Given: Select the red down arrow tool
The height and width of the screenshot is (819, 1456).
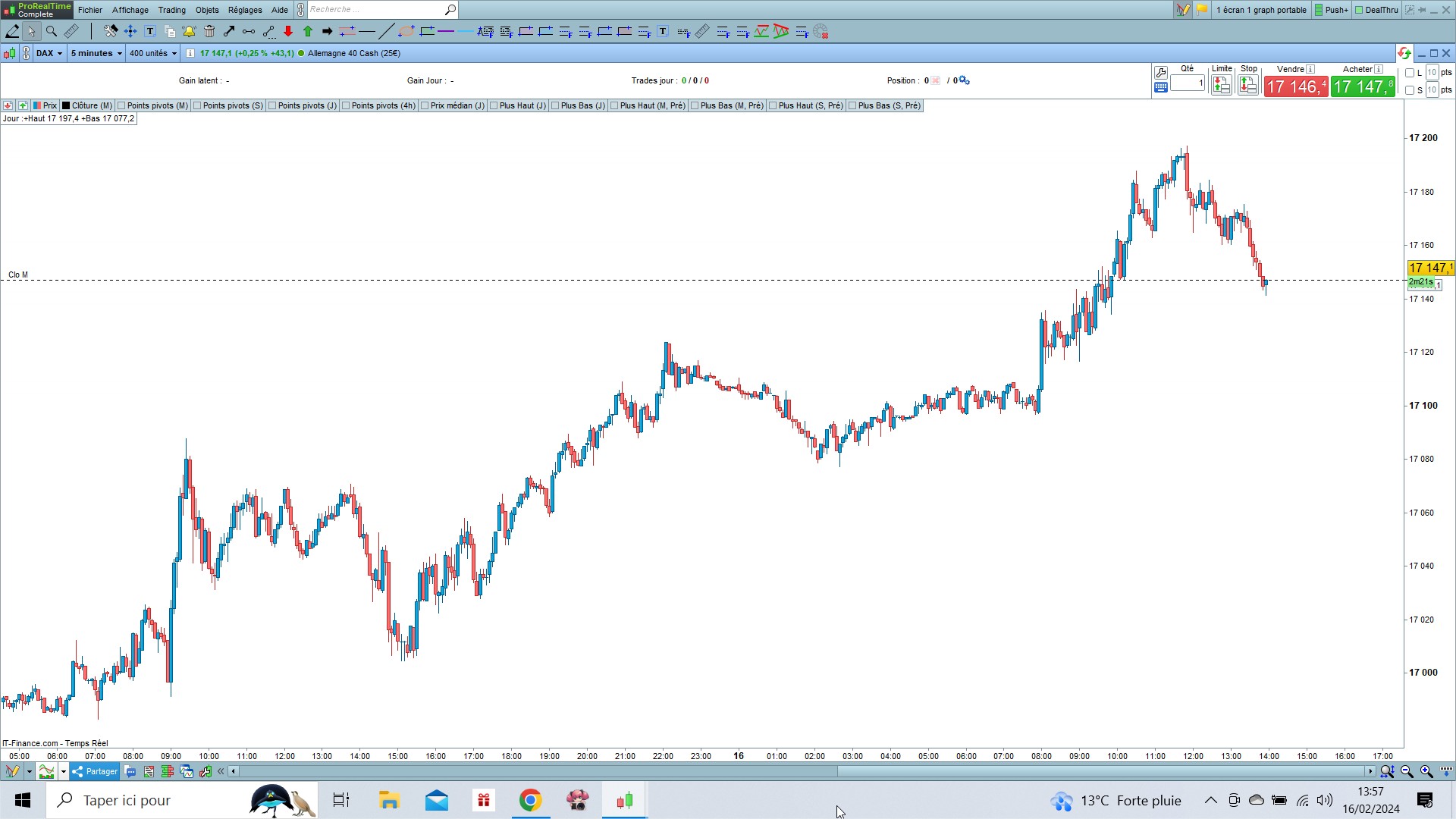Looking at the screenshot, I should 288,31.
